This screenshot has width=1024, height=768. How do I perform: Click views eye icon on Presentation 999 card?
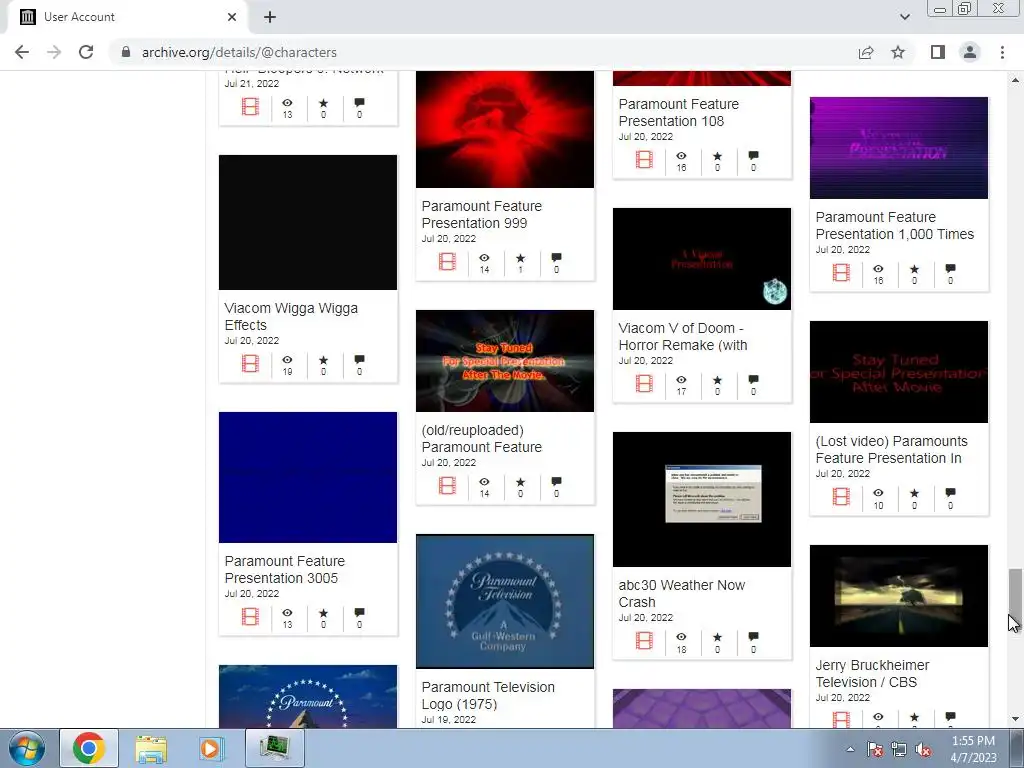[484, 258]
